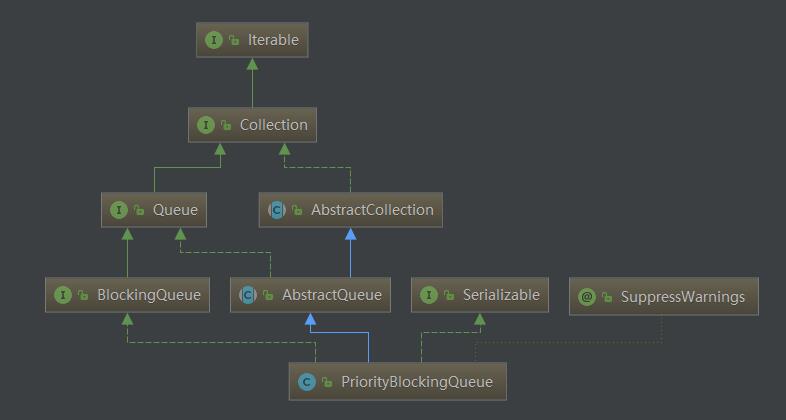Screen dimensions: 786x420
Task: Select the SuppressWarnings annotation node
Action: pos(664,296)
